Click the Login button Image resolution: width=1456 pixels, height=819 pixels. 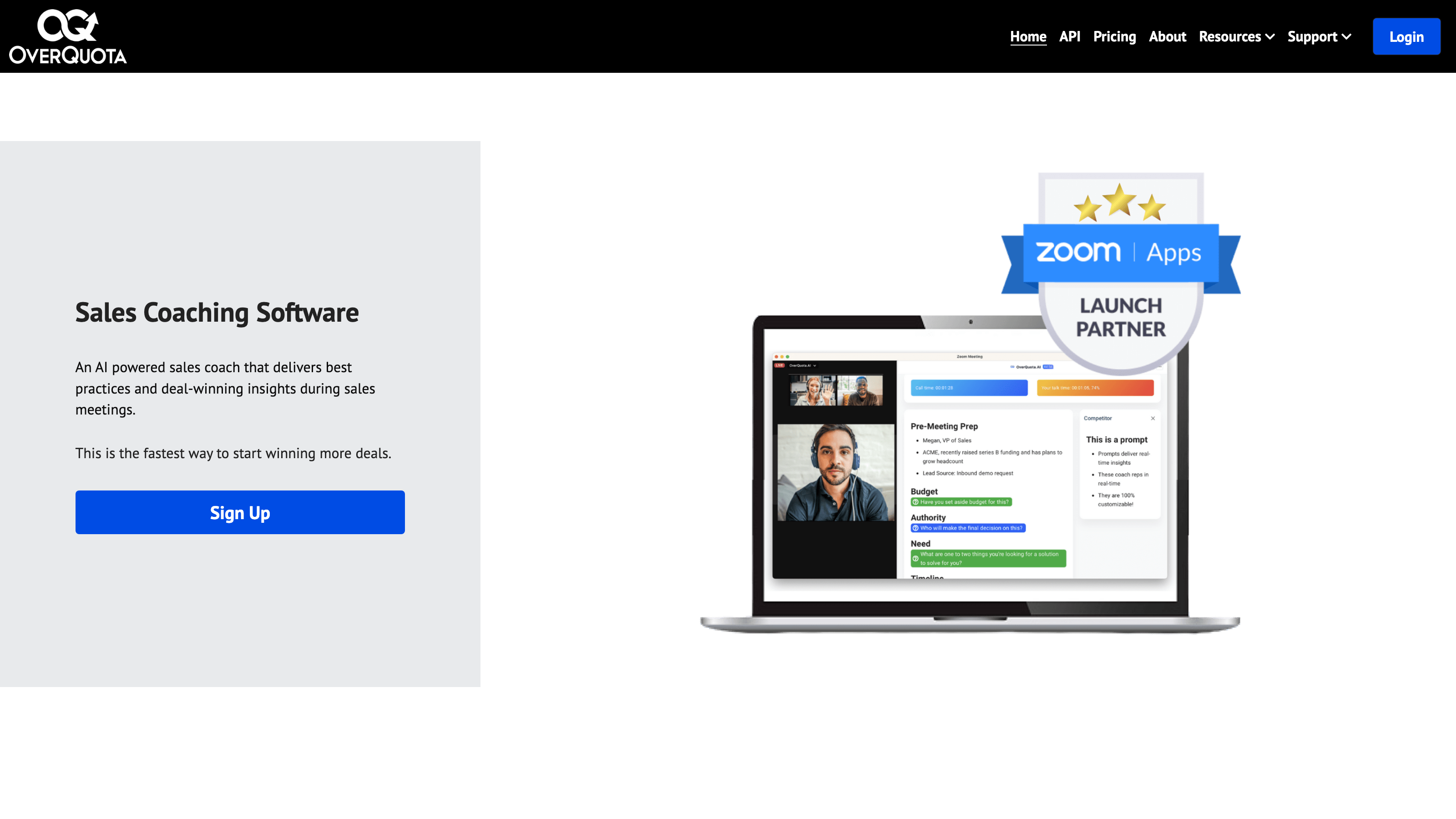pyautogui.click(x=1406, y=36)
